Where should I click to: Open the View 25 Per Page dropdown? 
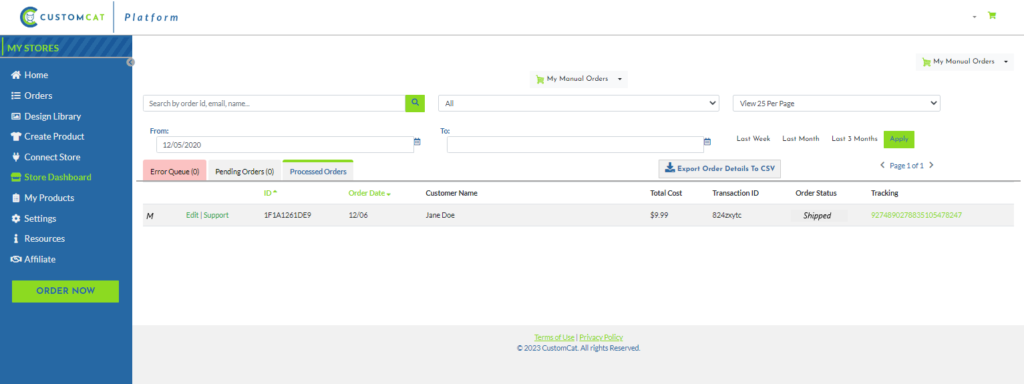coord(837,103)
